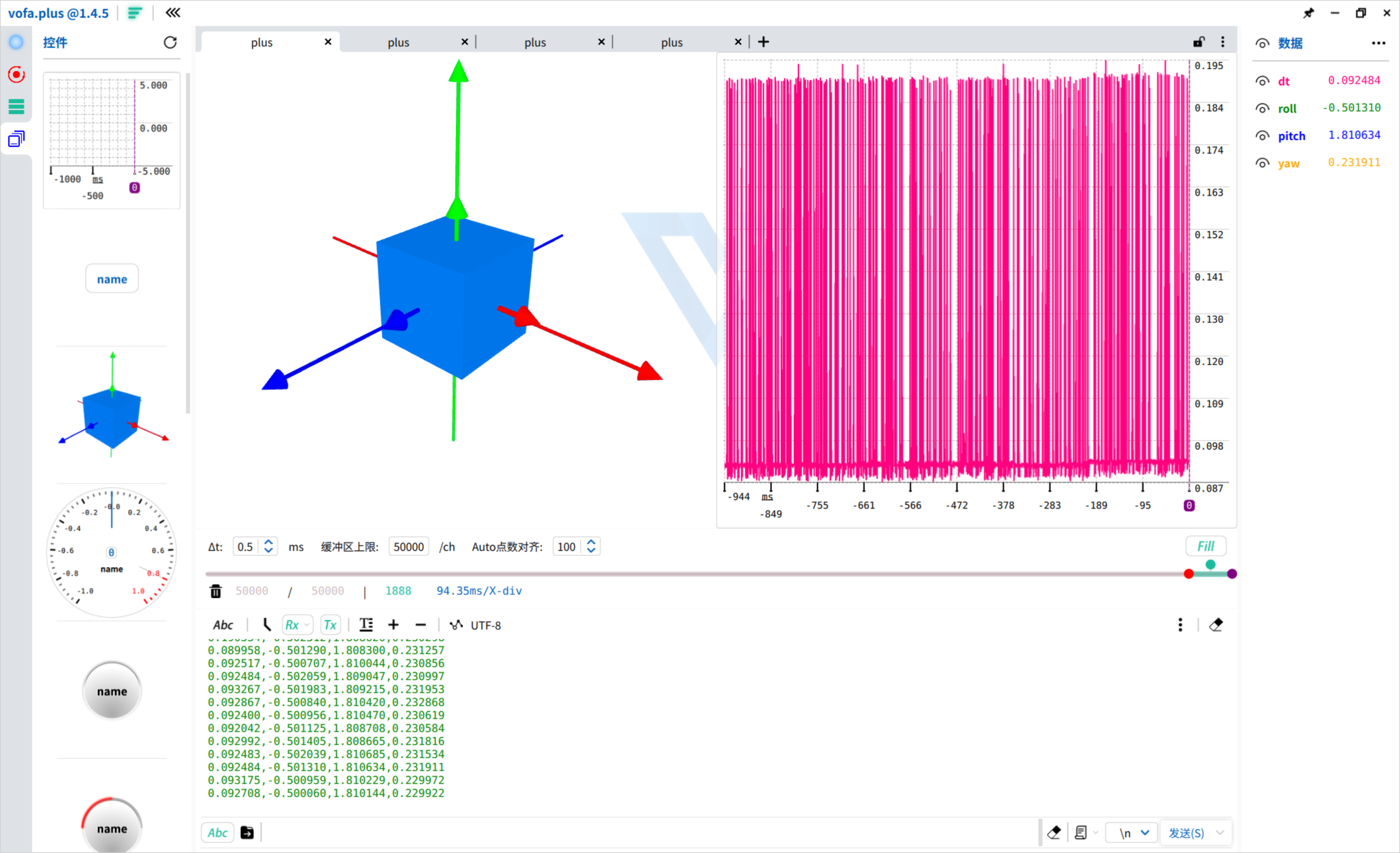Screen dimensions: 1400x853
Task: Pin the window on top
Action: (1308, 13)
